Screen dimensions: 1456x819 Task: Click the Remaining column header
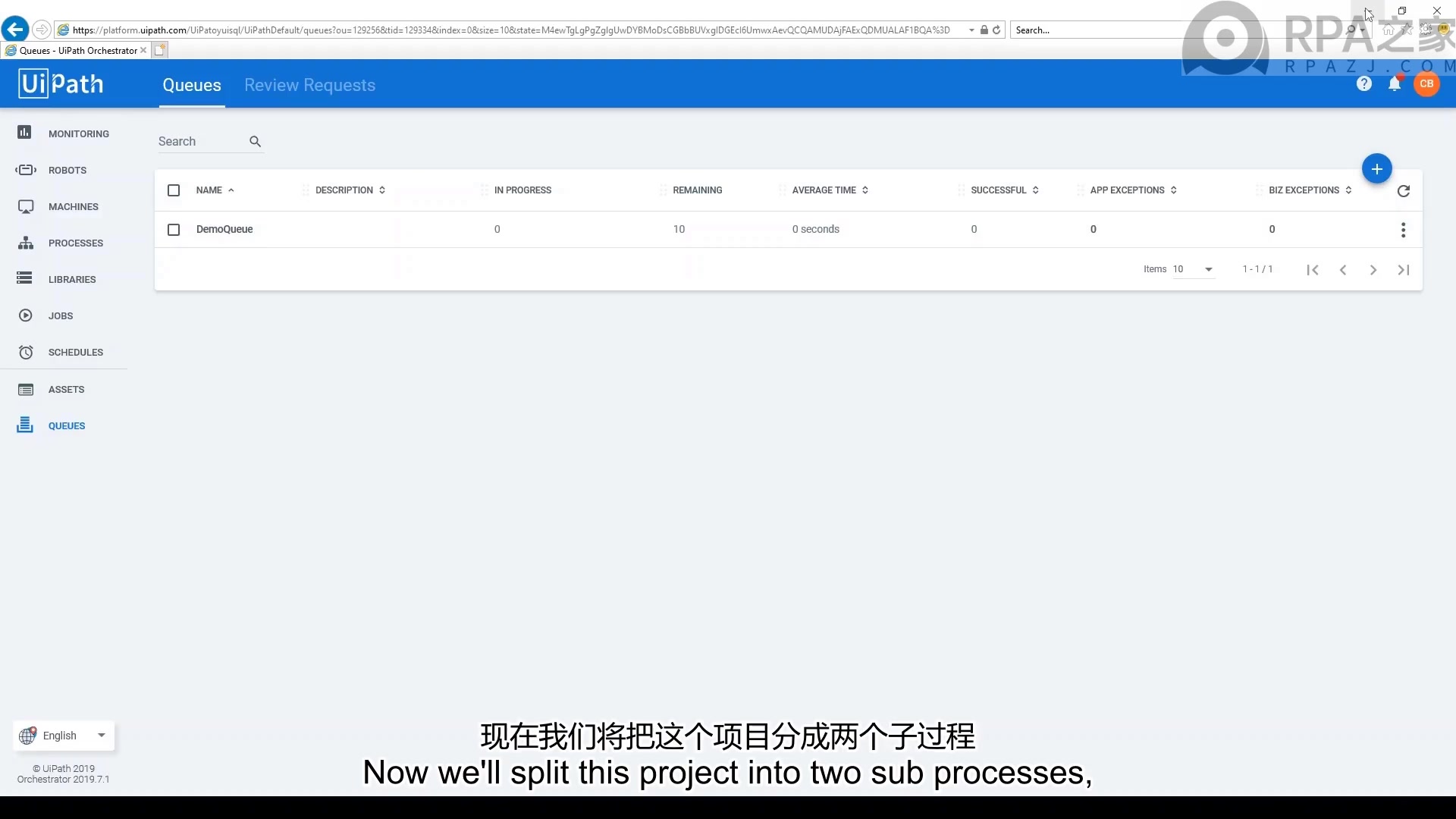click(x=697, y=190)
